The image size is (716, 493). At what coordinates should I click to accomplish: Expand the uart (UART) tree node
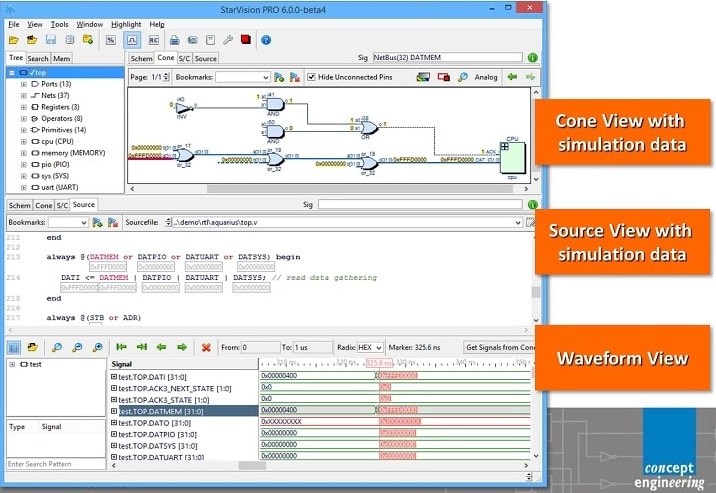click(23, 188)
